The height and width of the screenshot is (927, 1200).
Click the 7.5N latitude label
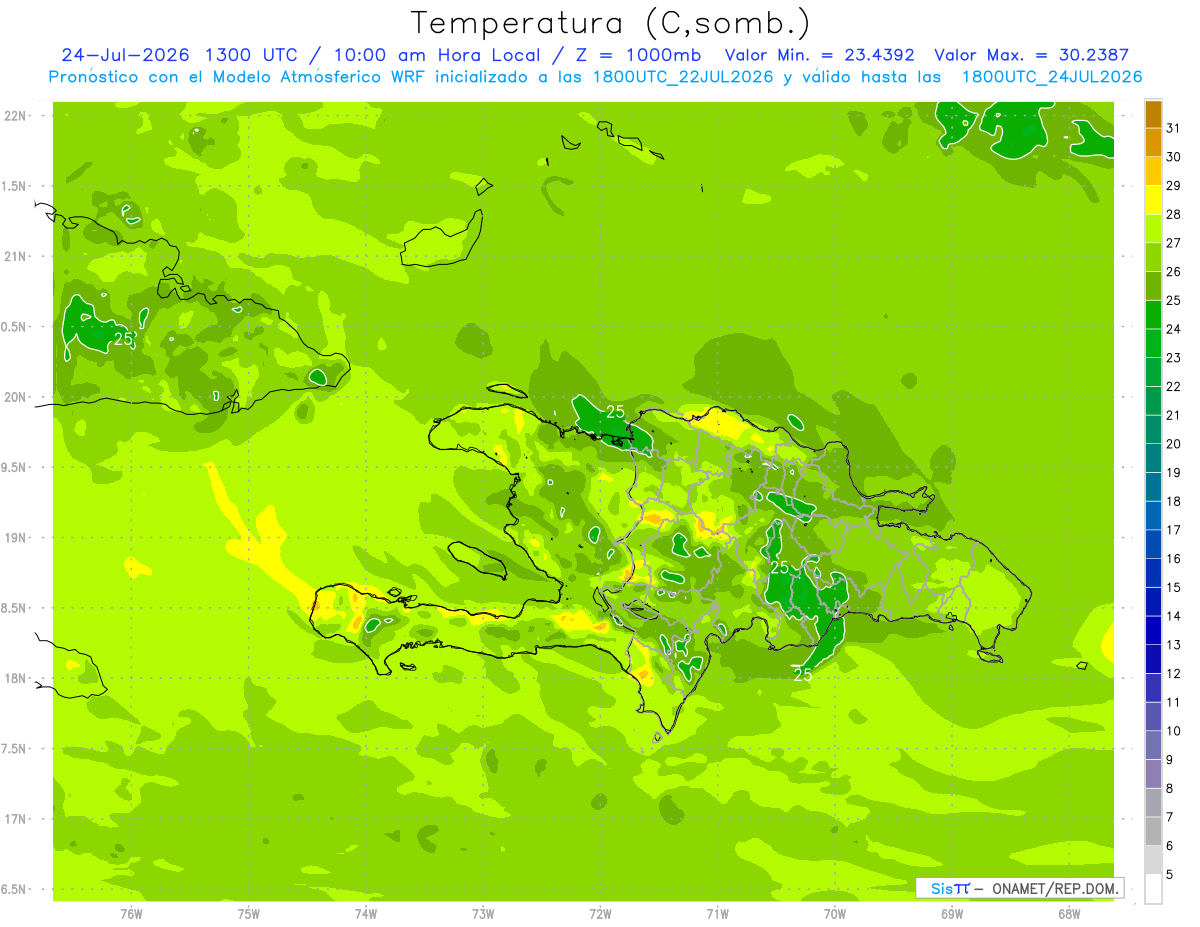point(15,749)
